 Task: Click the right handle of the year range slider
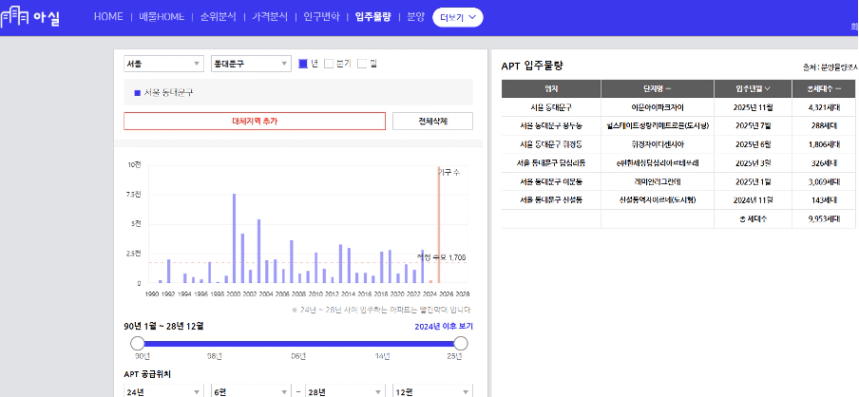[x=461, y=344]
